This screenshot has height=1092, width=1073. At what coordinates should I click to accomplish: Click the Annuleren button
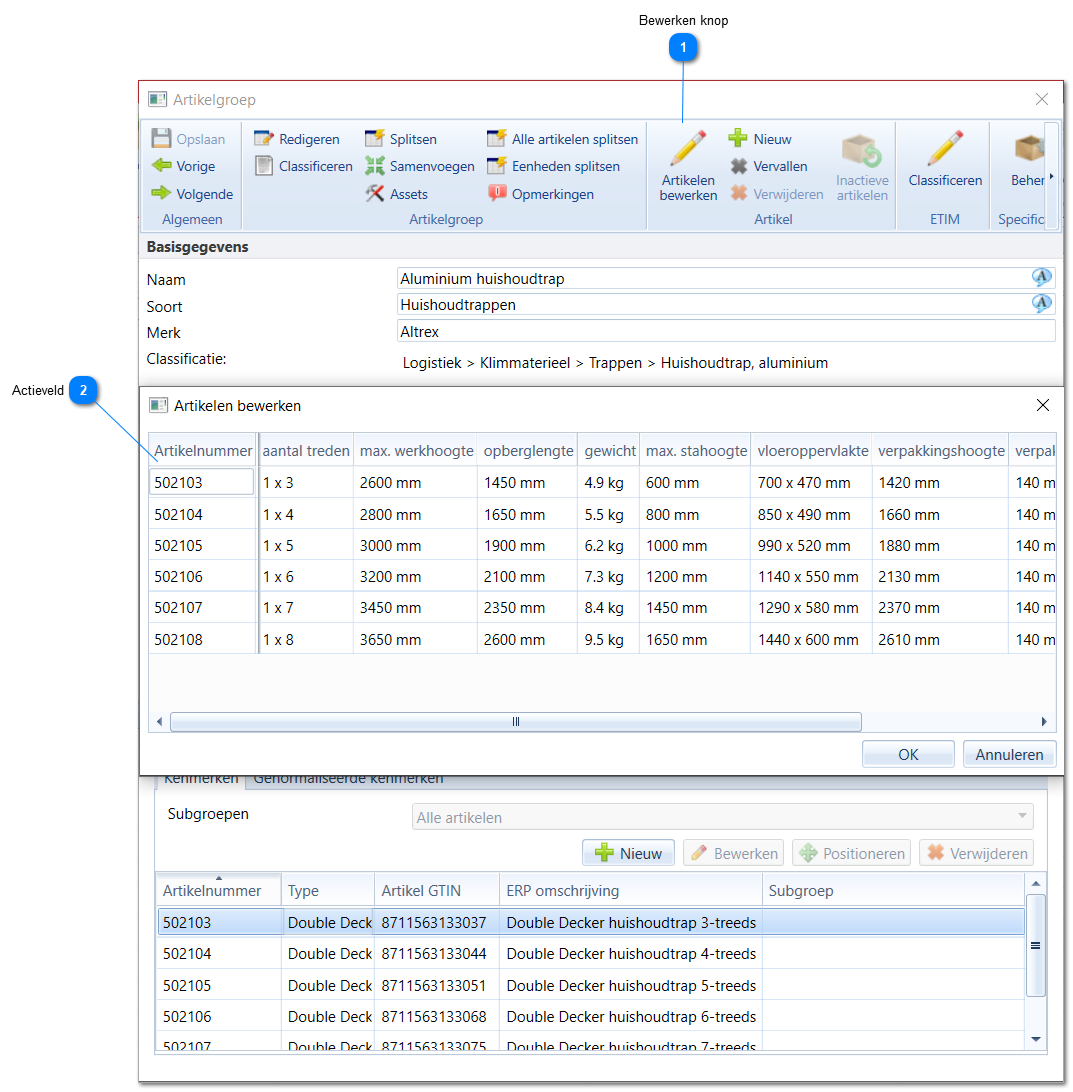coord(1009,754)
